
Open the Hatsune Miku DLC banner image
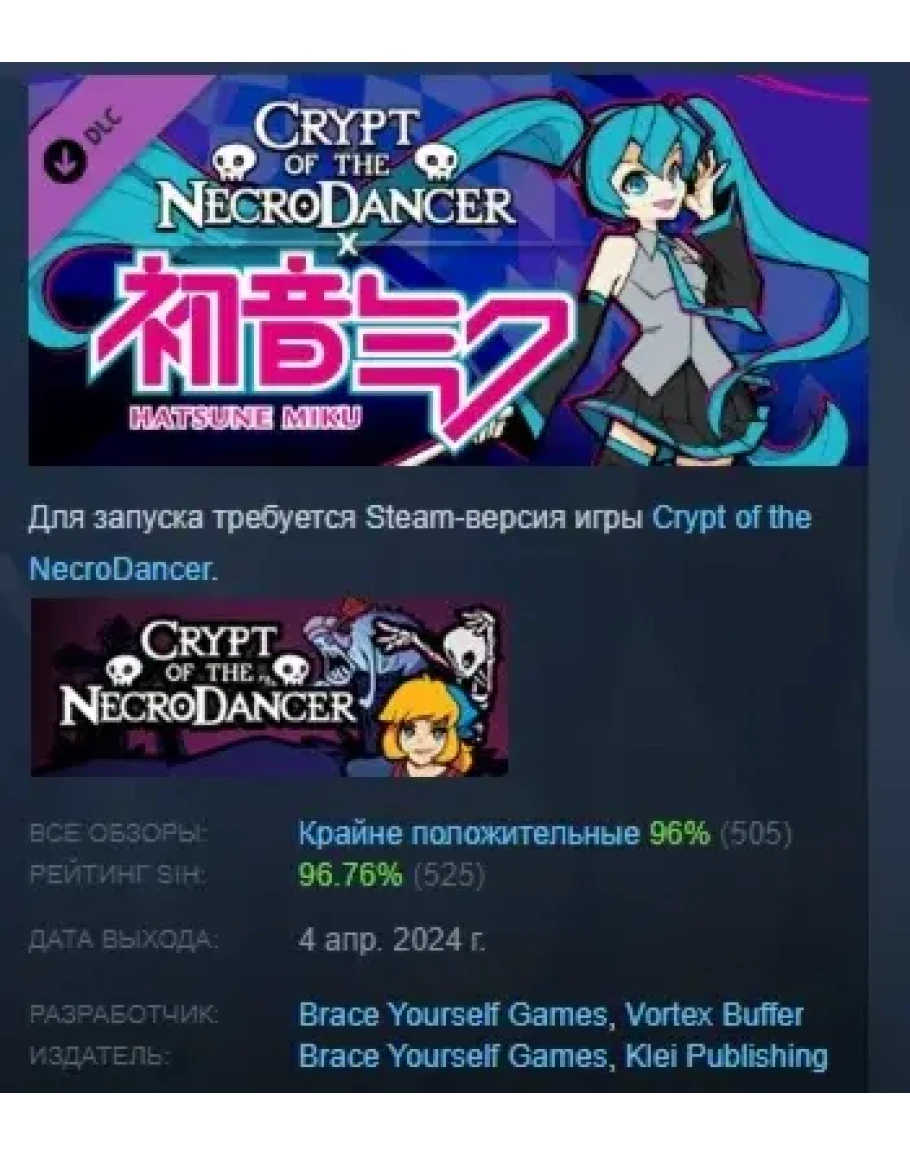[x=448, y=270]
